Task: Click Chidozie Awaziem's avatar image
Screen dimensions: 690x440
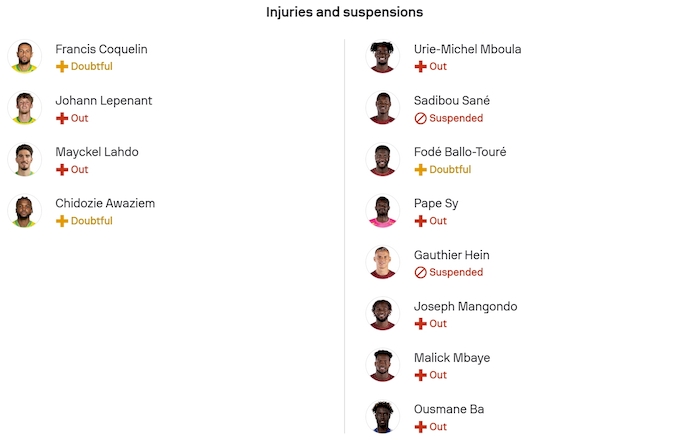Action: tap(24, 211)
